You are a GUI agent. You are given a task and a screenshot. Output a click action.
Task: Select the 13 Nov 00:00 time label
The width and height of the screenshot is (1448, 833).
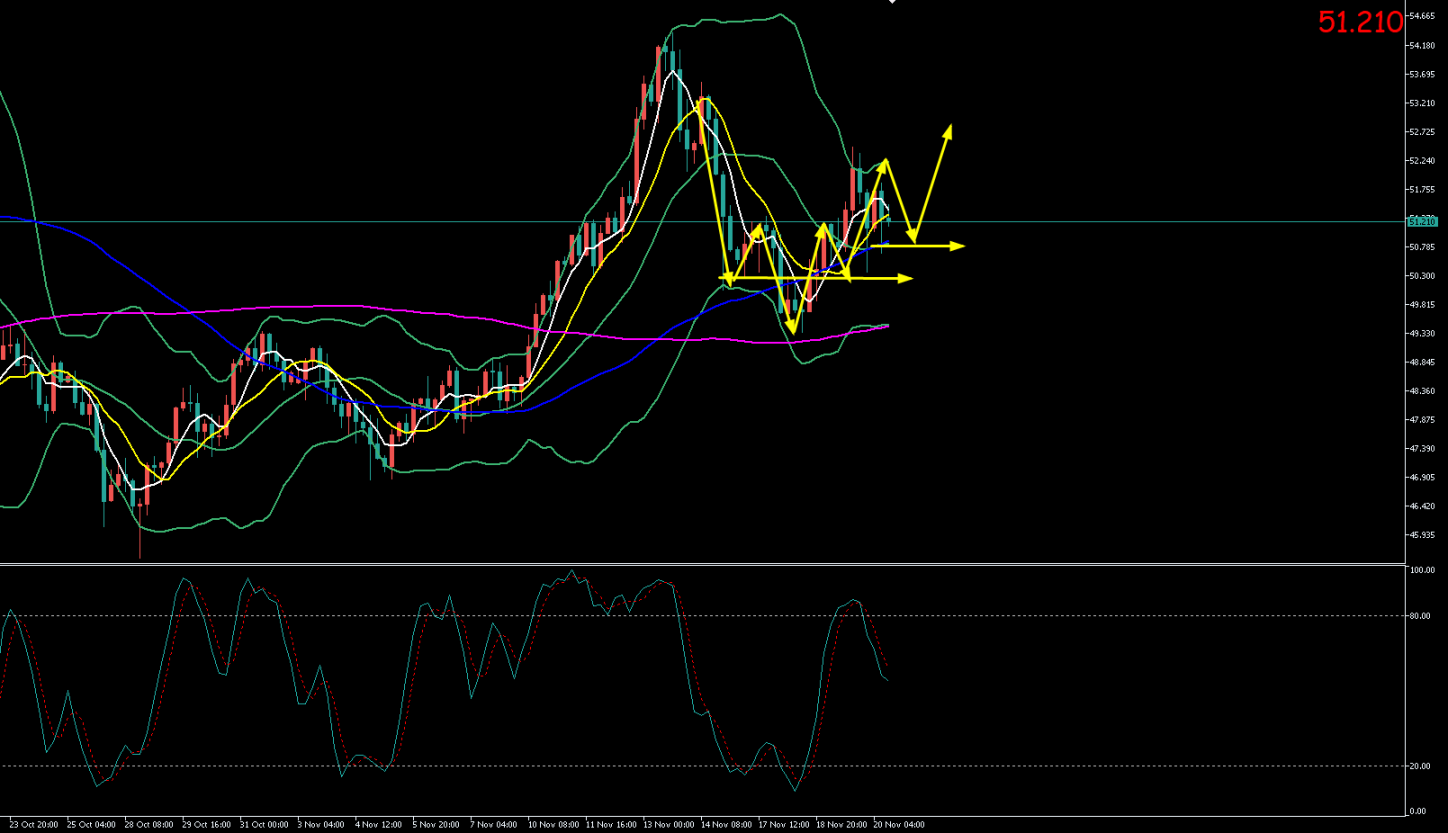click(667, 825)
